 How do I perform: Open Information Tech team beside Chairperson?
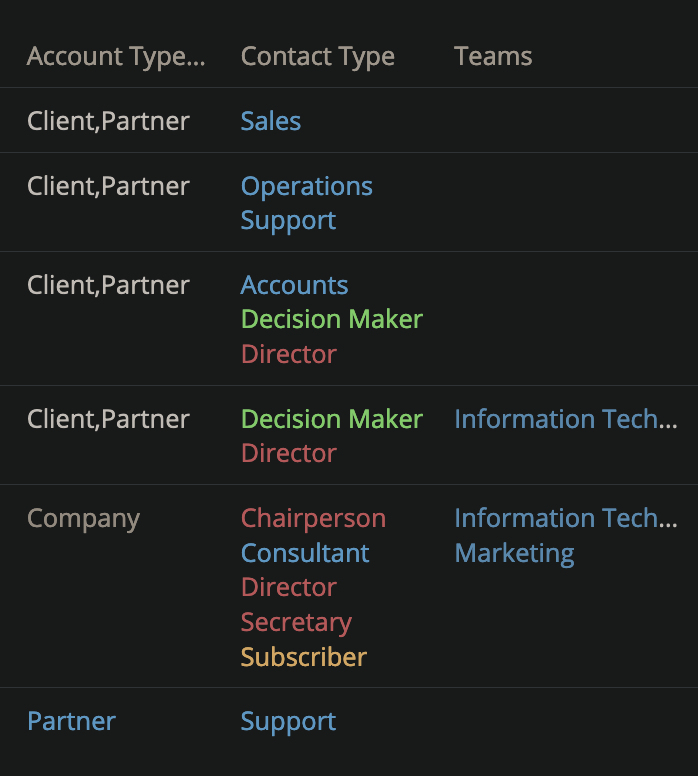[565, 518]
